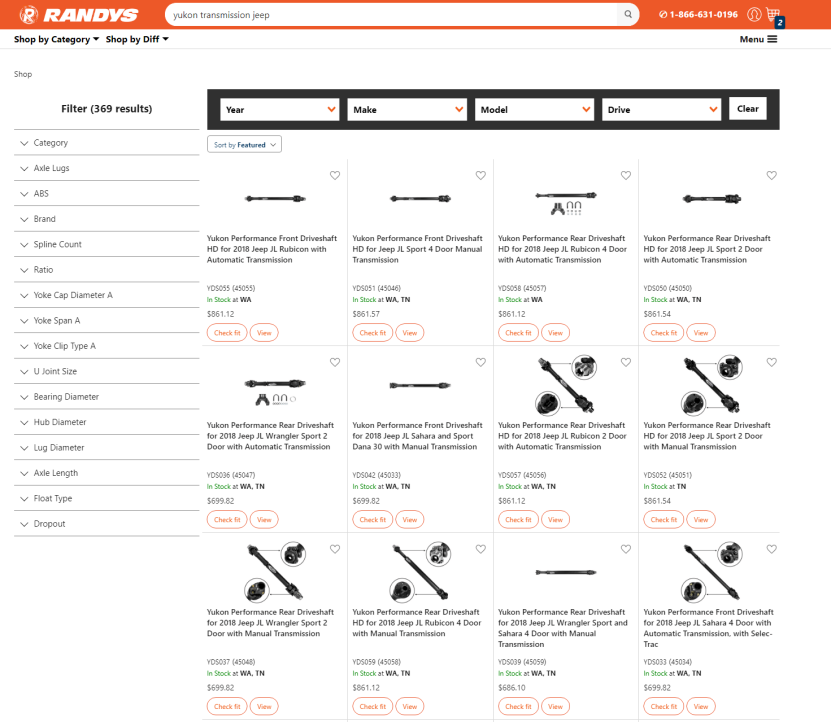Expand the Lug Diameter filter
Viewport: 831px width, 722px height.
click(107, 448)
